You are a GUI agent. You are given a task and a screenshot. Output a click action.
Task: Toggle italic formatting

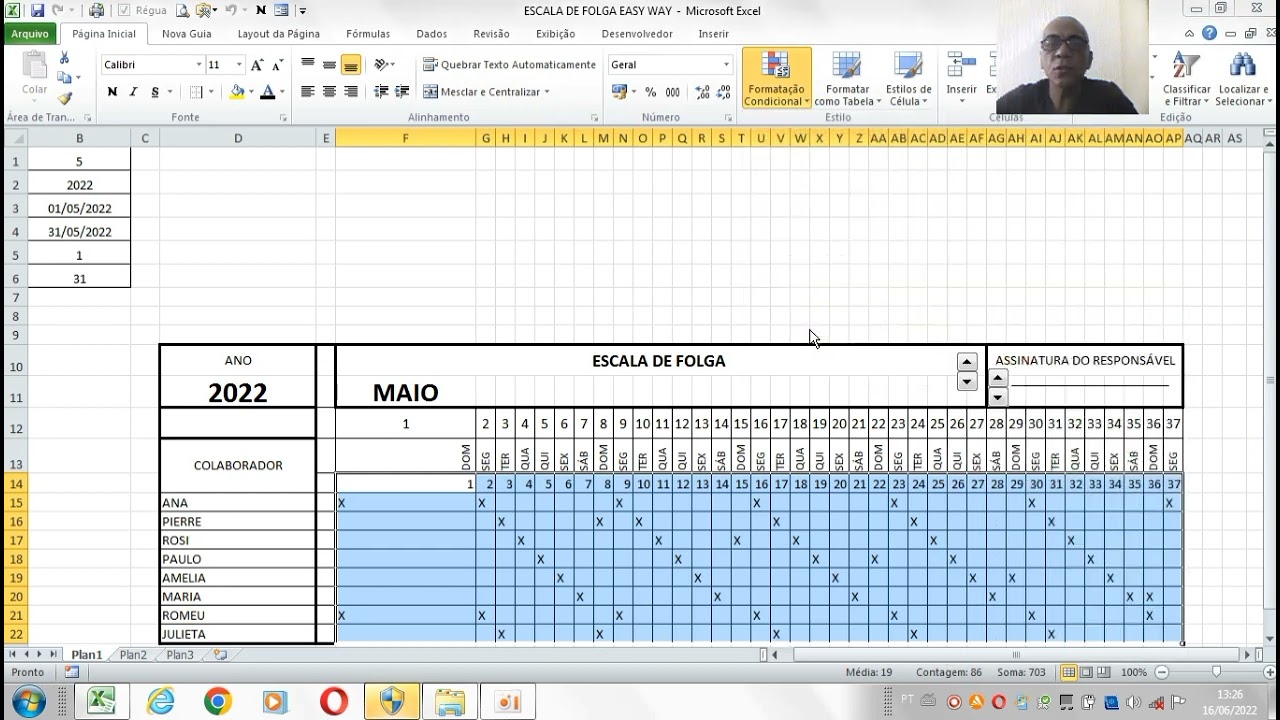[x=133, y=92]
